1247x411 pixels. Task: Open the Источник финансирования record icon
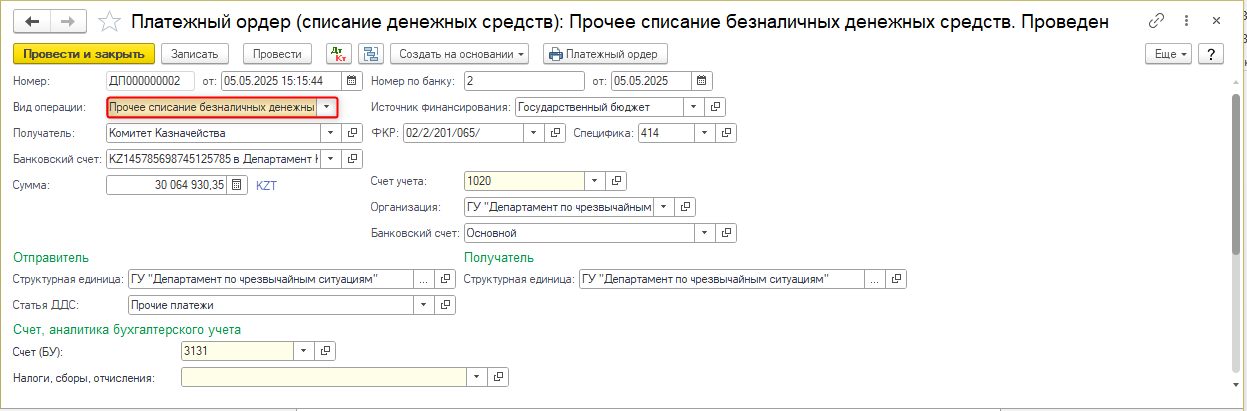coord(715,106)
